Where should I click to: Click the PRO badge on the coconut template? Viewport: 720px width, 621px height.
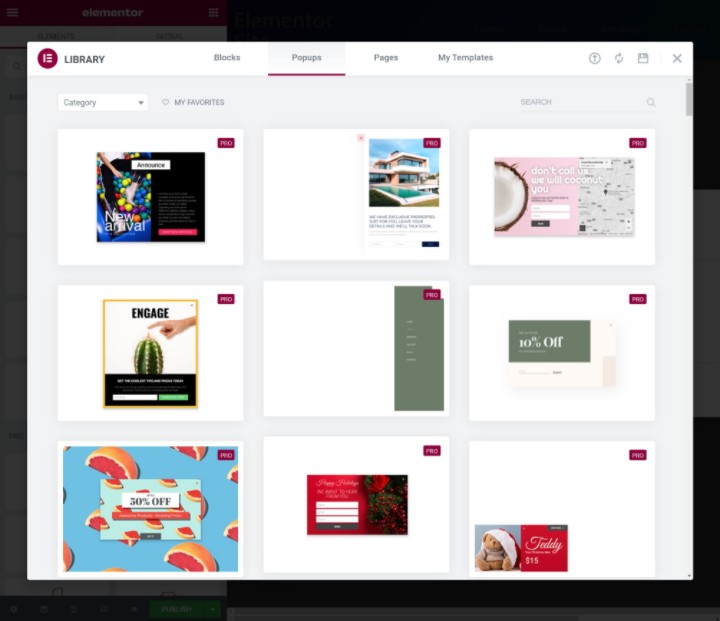[637, 143]
